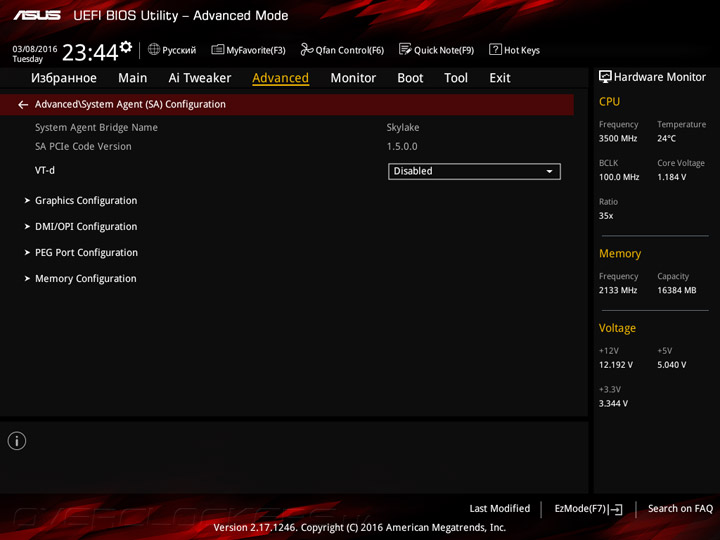The height and width of the screenshot is (540, 720).
Task: Click +12V reading 12.192 V
Action: pyautogui.click(x=616, y=365)
